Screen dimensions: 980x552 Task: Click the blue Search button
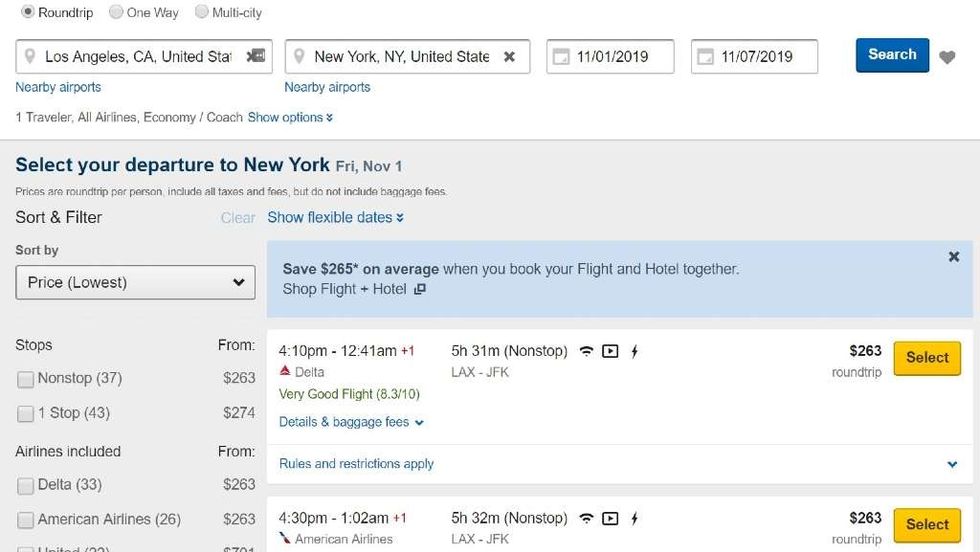[892, 55]
